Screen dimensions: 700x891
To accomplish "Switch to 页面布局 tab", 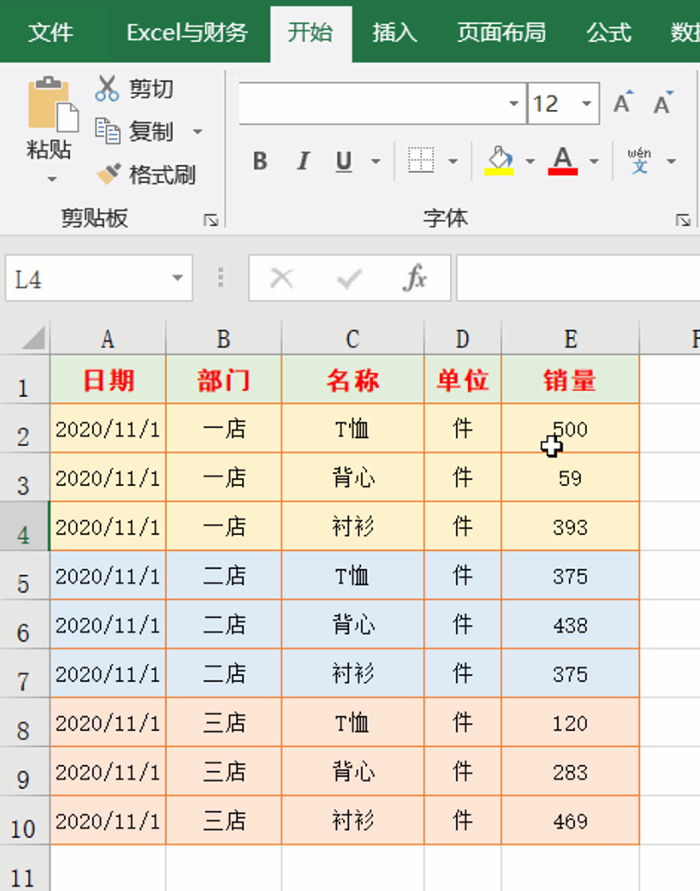I will point(502,32).
